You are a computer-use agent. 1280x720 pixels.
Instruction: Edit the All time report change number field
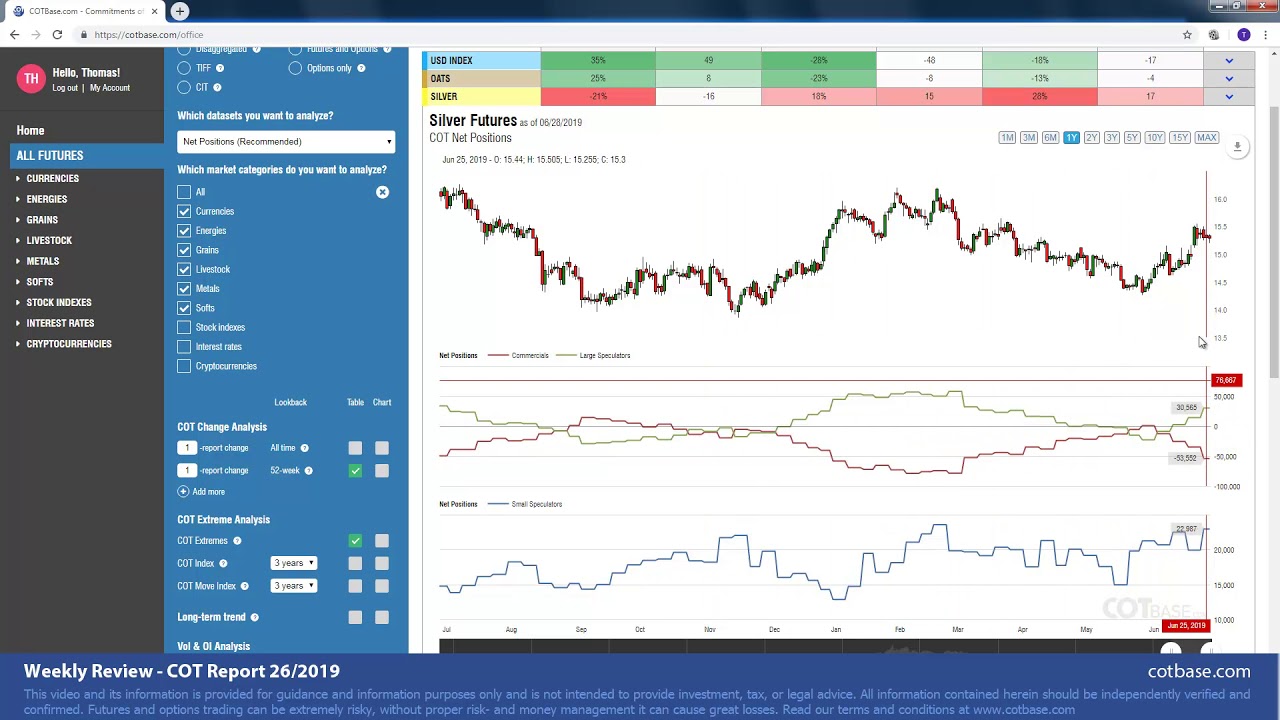[187, 448]
